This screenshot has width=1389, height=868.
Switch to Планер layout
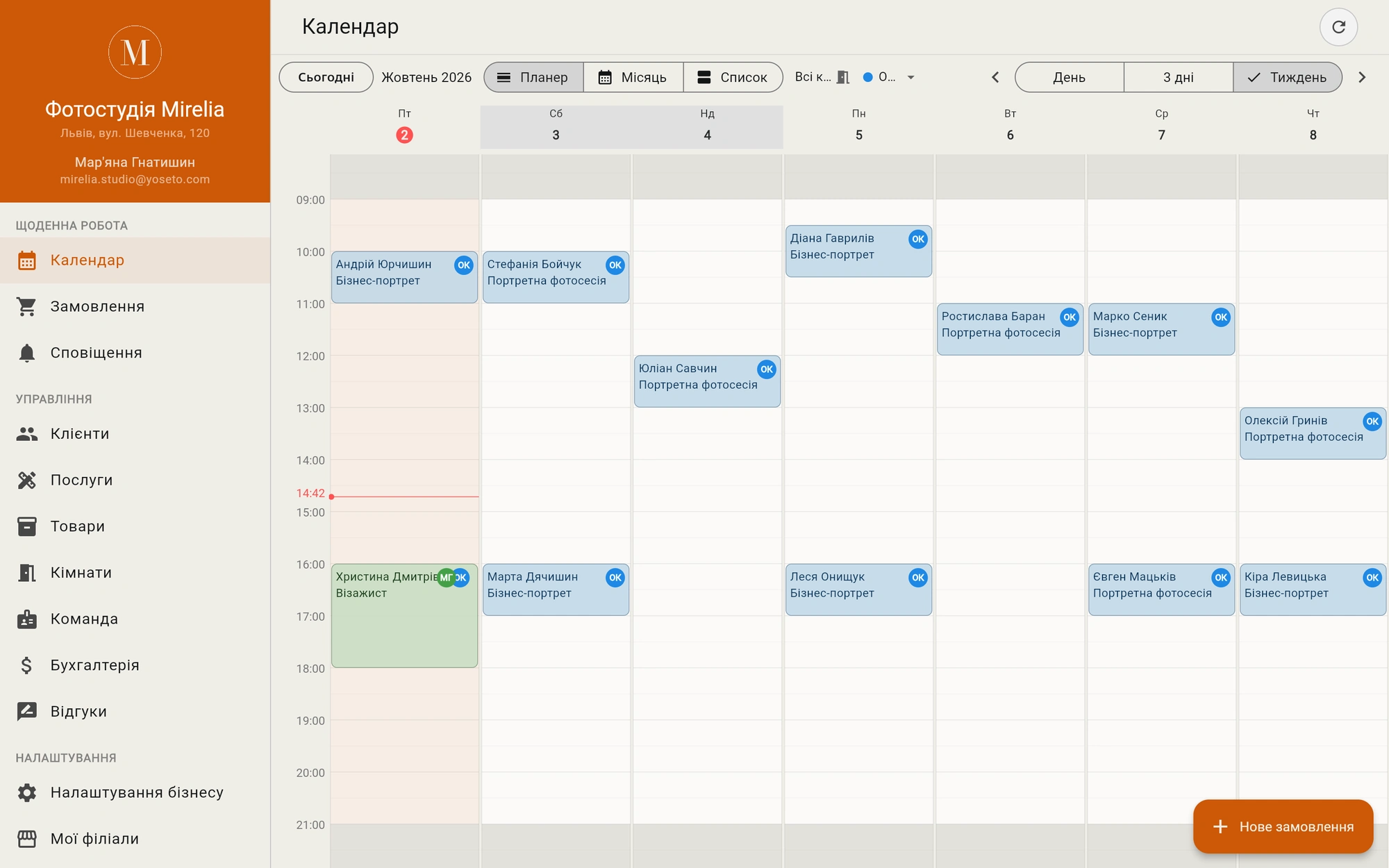(x=533, y=77)
